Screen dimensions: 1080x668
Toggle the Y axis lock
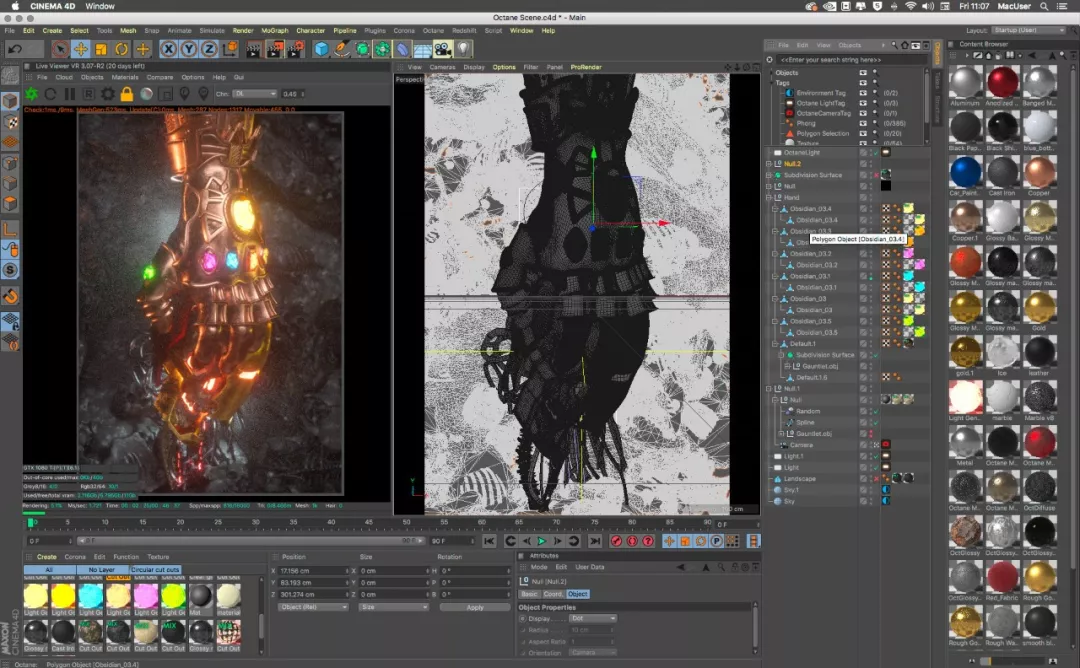(189, 49)
